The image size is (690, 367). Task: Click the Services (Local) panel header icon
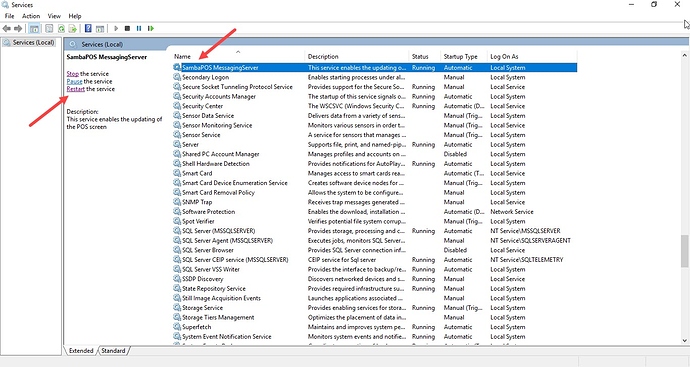[73, 44]
